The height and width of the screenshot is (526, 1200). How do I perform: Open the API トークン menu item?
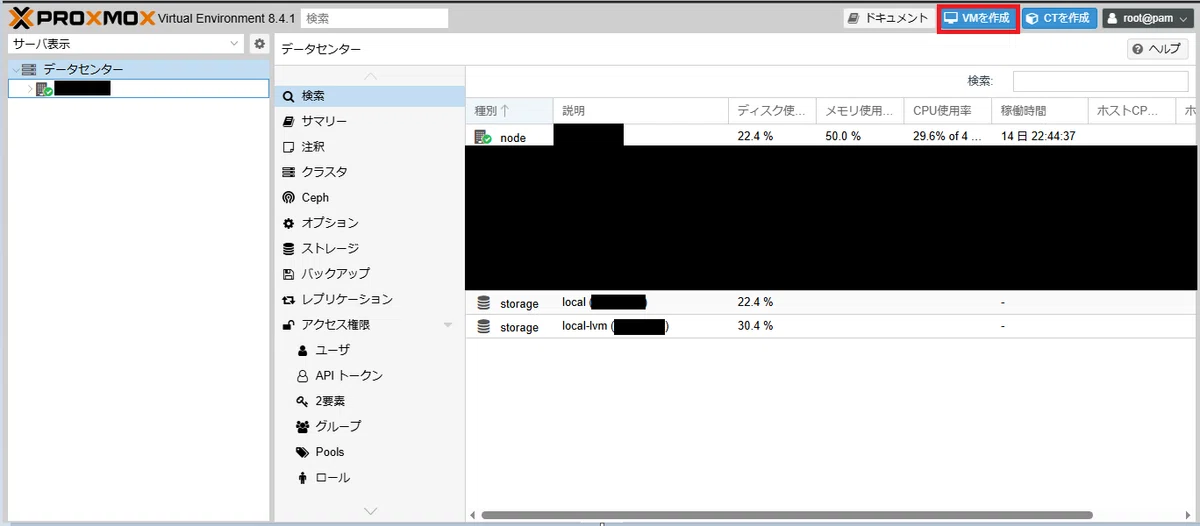(x=369, y=376)
